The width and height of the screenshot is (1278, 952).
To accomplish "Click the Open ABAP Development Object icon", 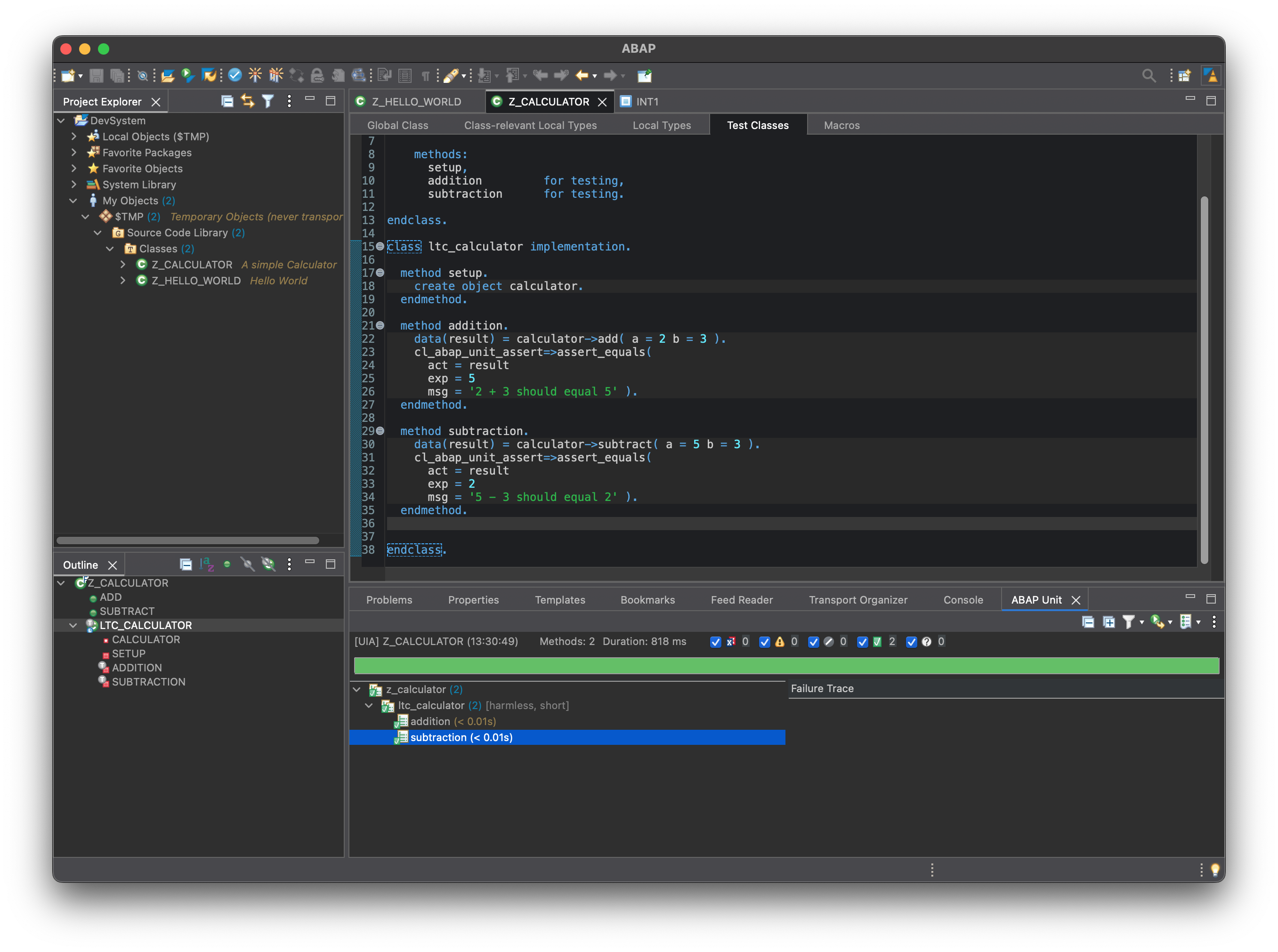I will (x=168, y=75).
